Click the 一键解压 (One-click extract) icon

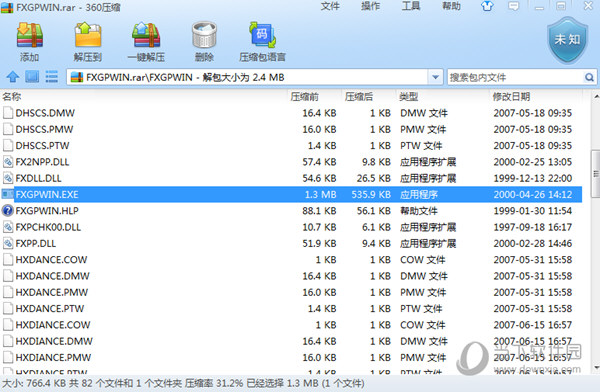[146, 35]
